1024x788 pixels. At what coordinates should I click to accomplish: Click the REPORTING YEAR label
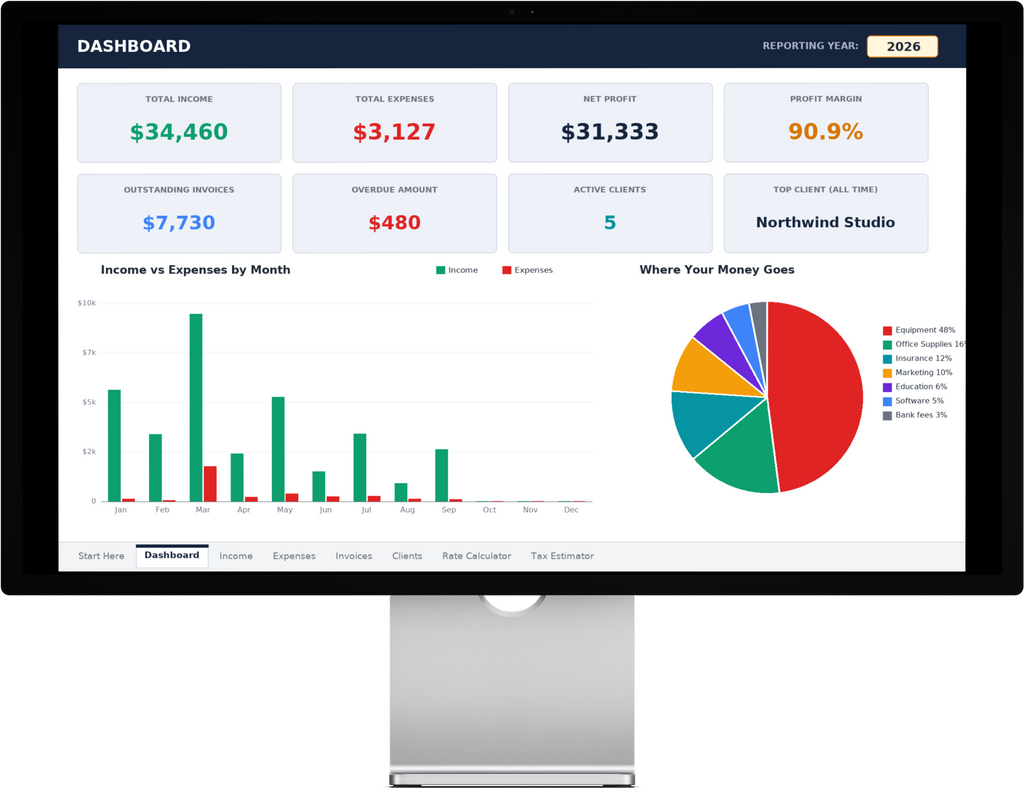[x=810, y=46]
